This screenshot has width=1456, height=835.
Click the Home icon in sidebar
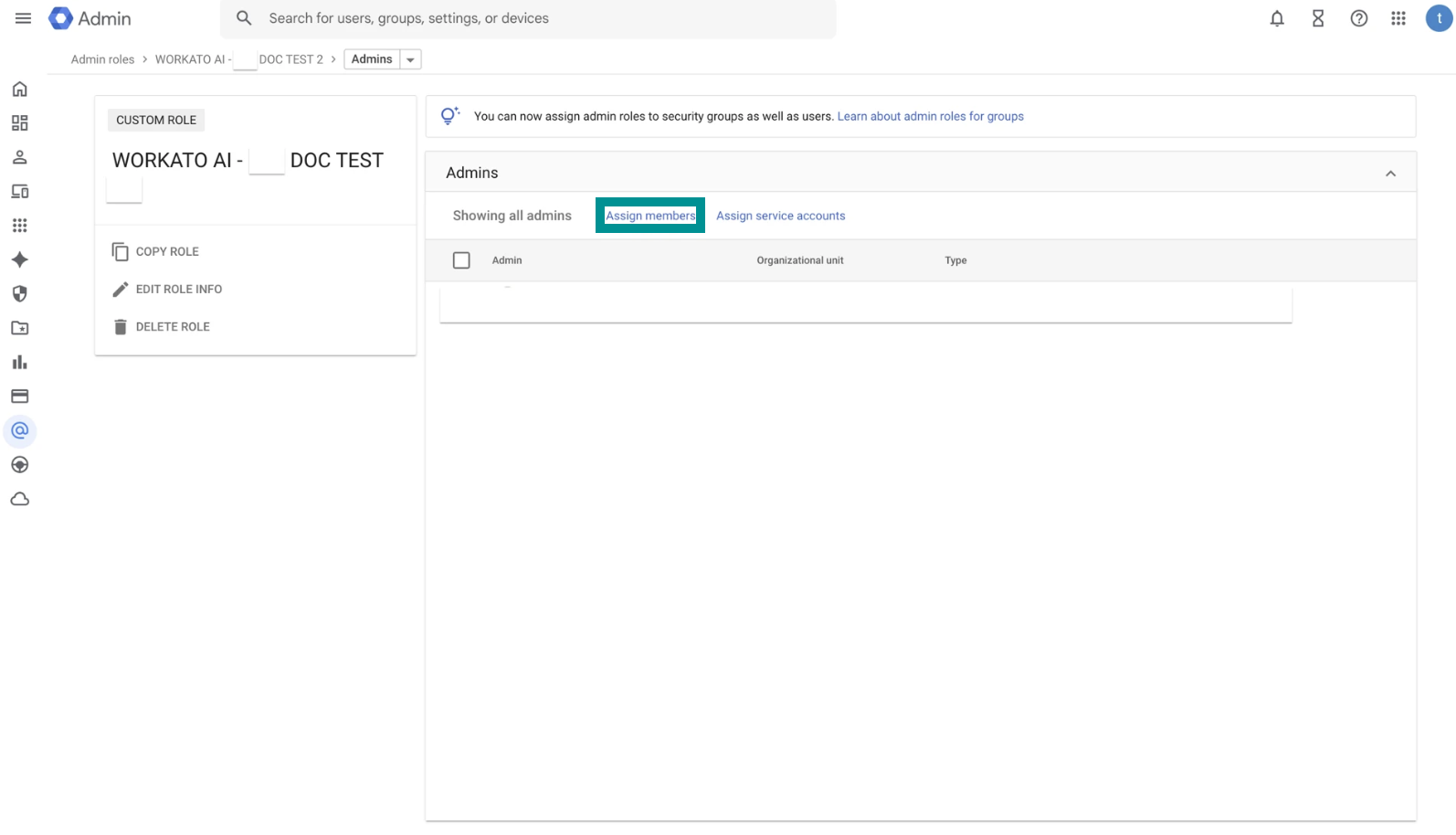tap(20, 89)
